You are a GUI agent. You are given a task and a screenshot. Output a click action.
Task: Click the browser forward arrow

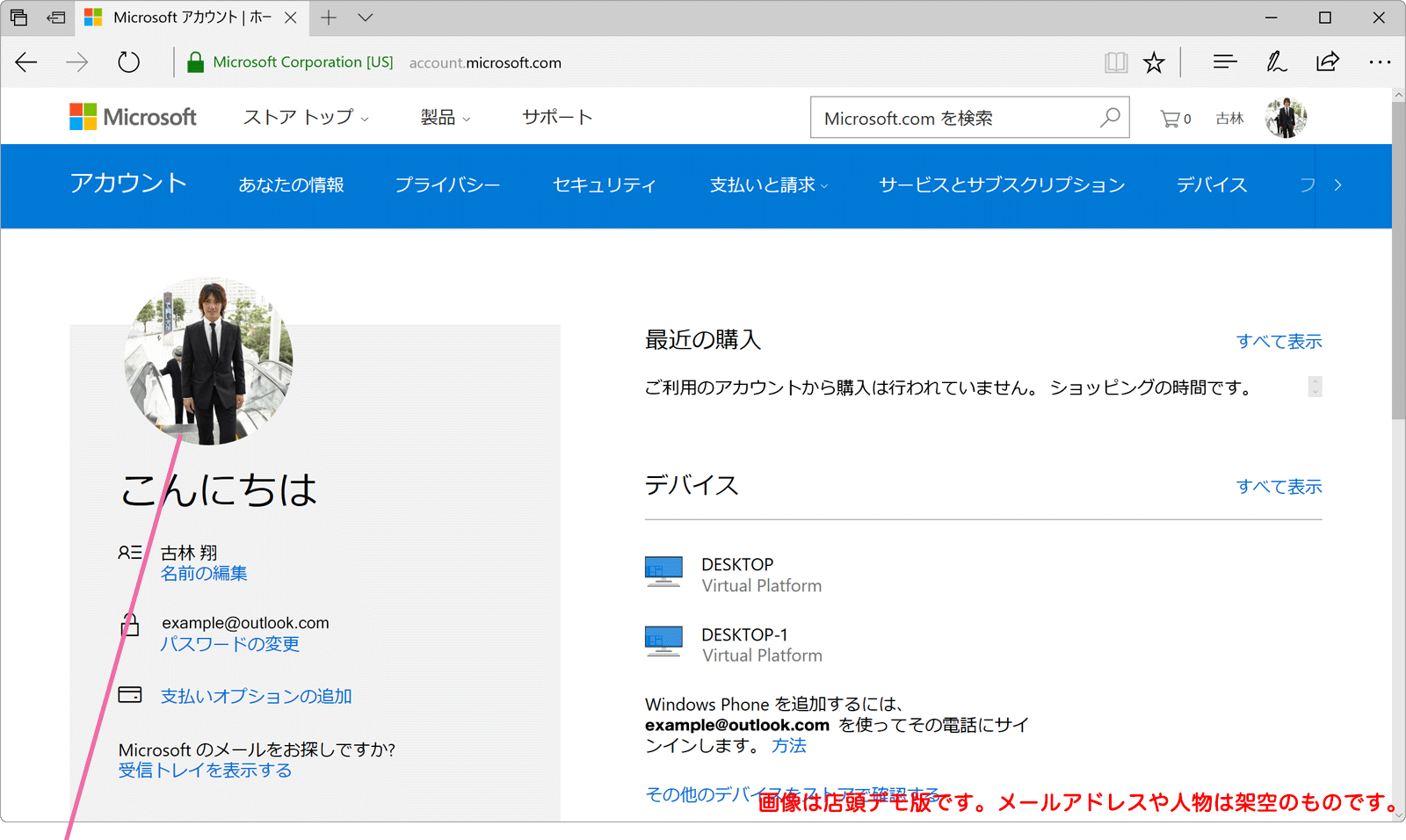click(77, 62)
